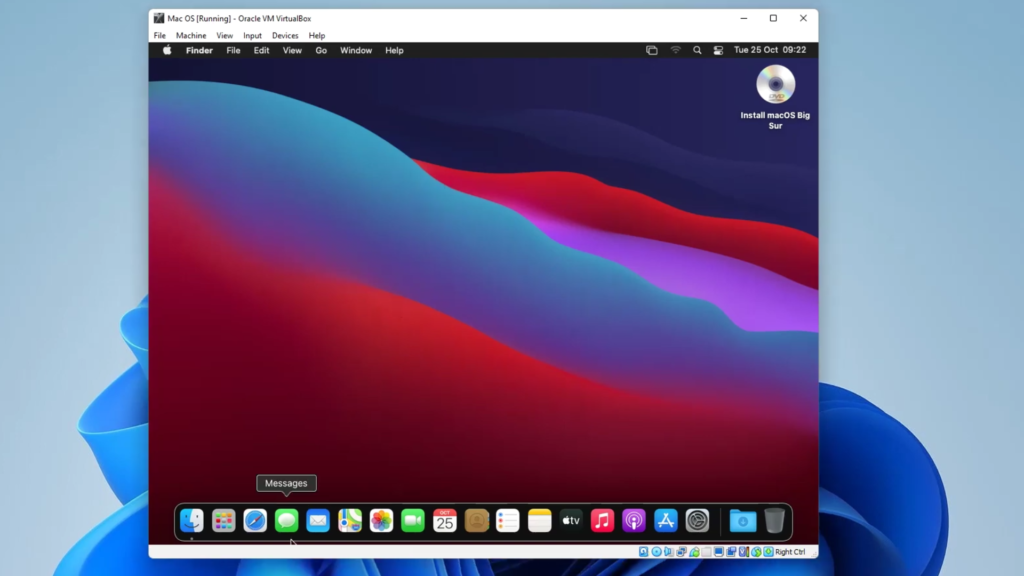The image size is (1024, 576).
Task: Open the App Store in the dock
Action: click(x=665, y=520)
